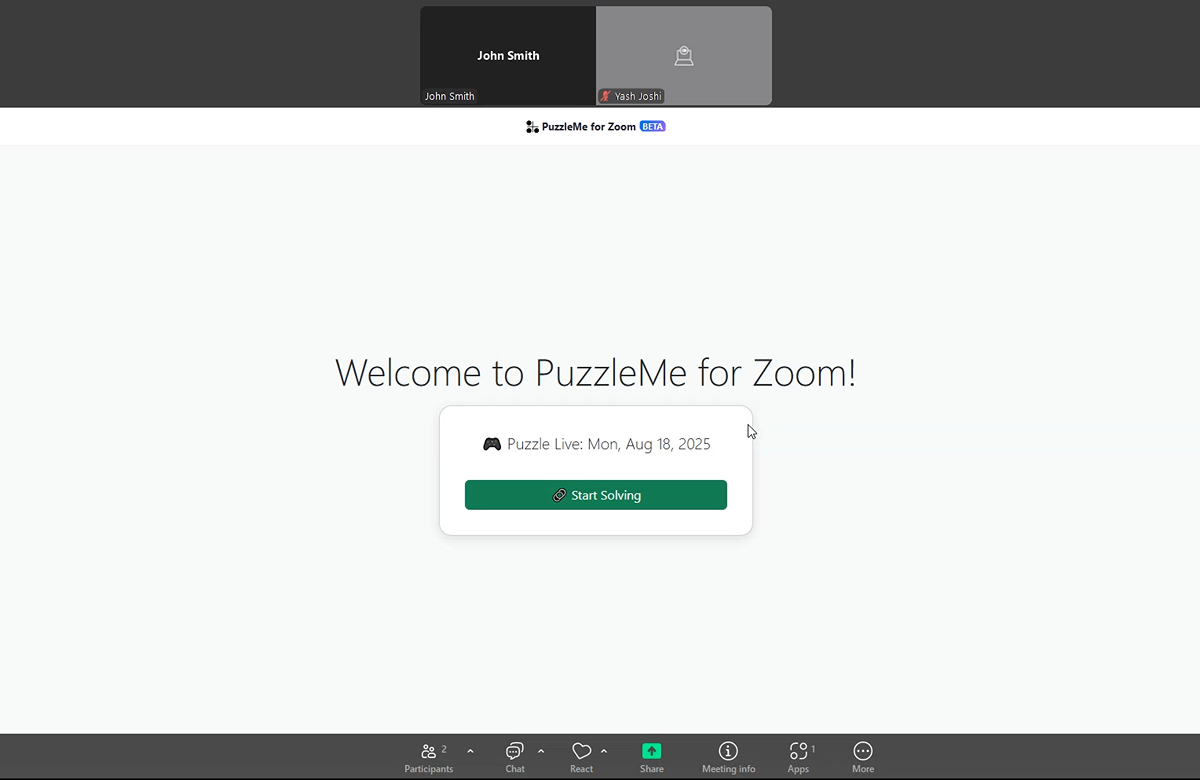Expand the caret next to Participants
Screen dimensions: 1200x780
(x=470, y=751)
